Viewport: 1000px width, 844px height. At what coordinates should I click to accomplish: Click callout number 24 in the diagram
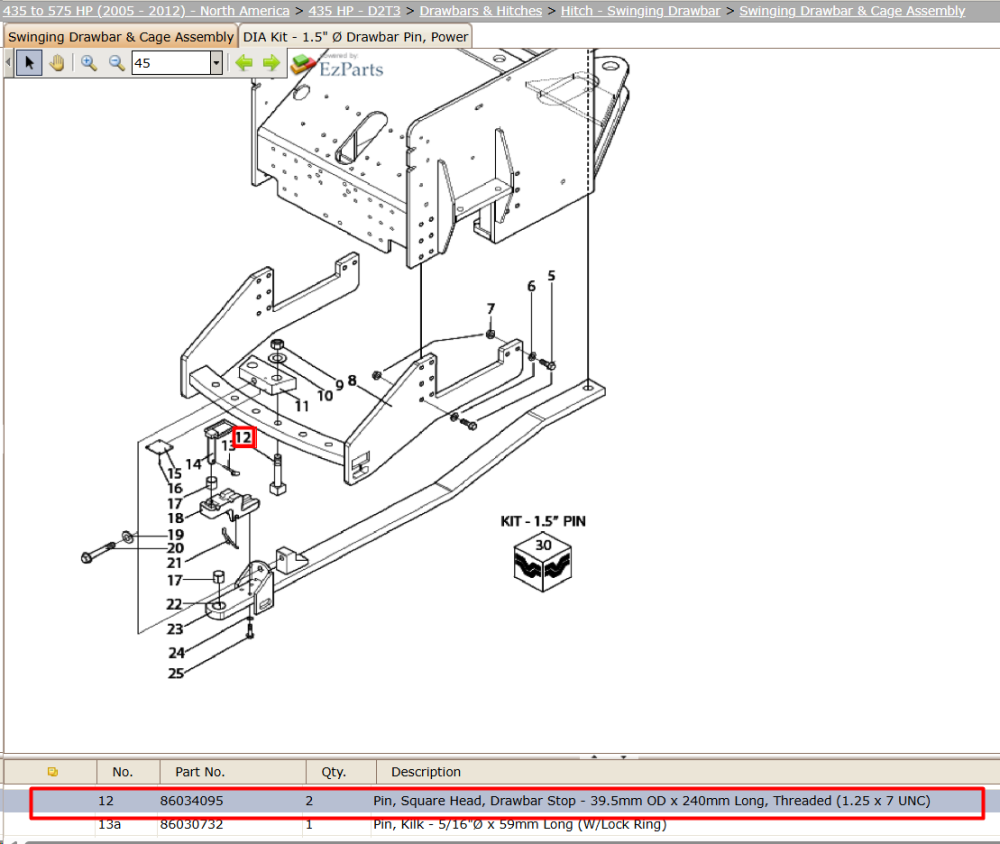point(177,653)
